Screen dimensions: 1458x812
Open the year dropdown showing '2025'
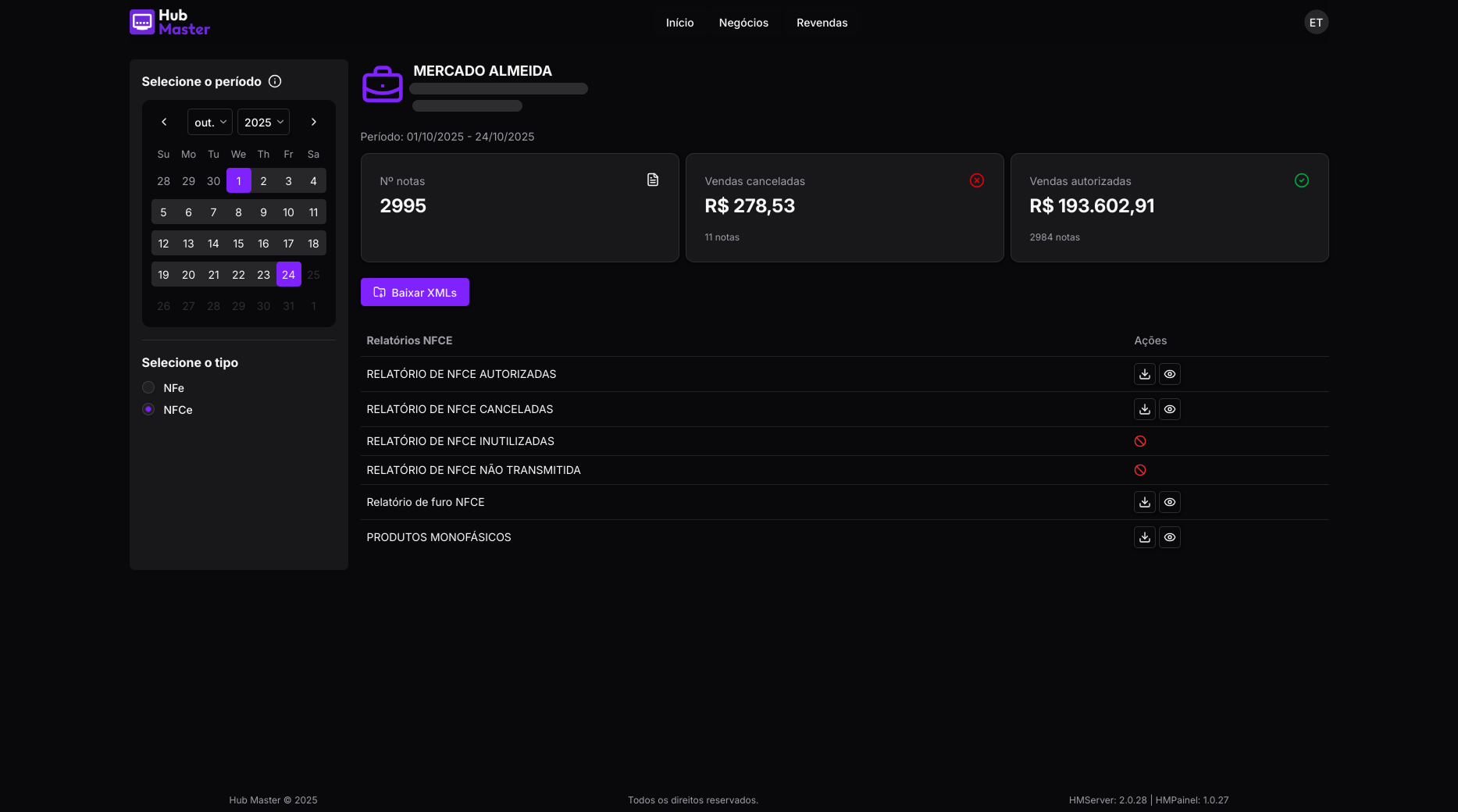pos(262,122)
